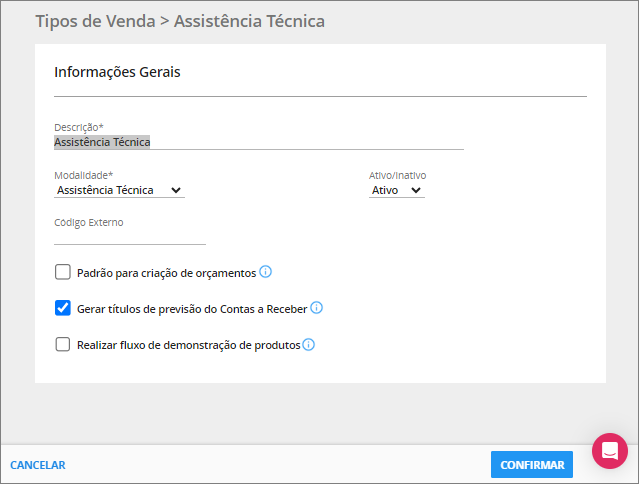This screenshot has width=639, height=484.
Task: Open the red chat support bubble
Action: [x=610, y=451]
